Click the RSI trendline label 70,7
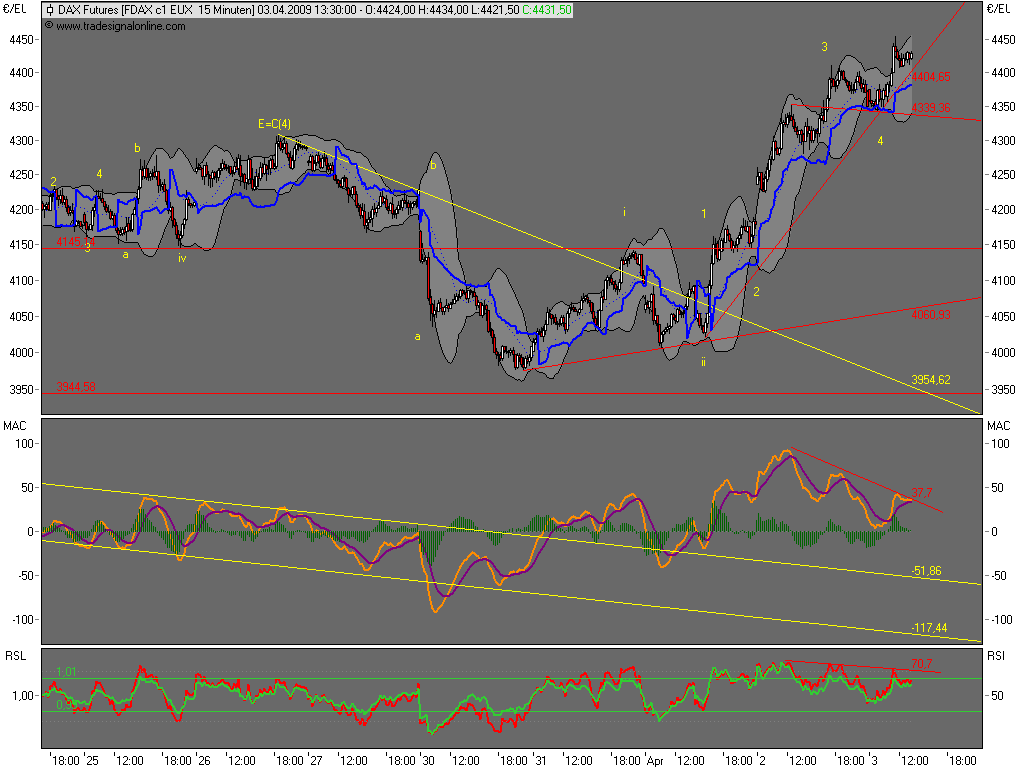Screen dimensions: 1024x768 (x=922, y=664)
